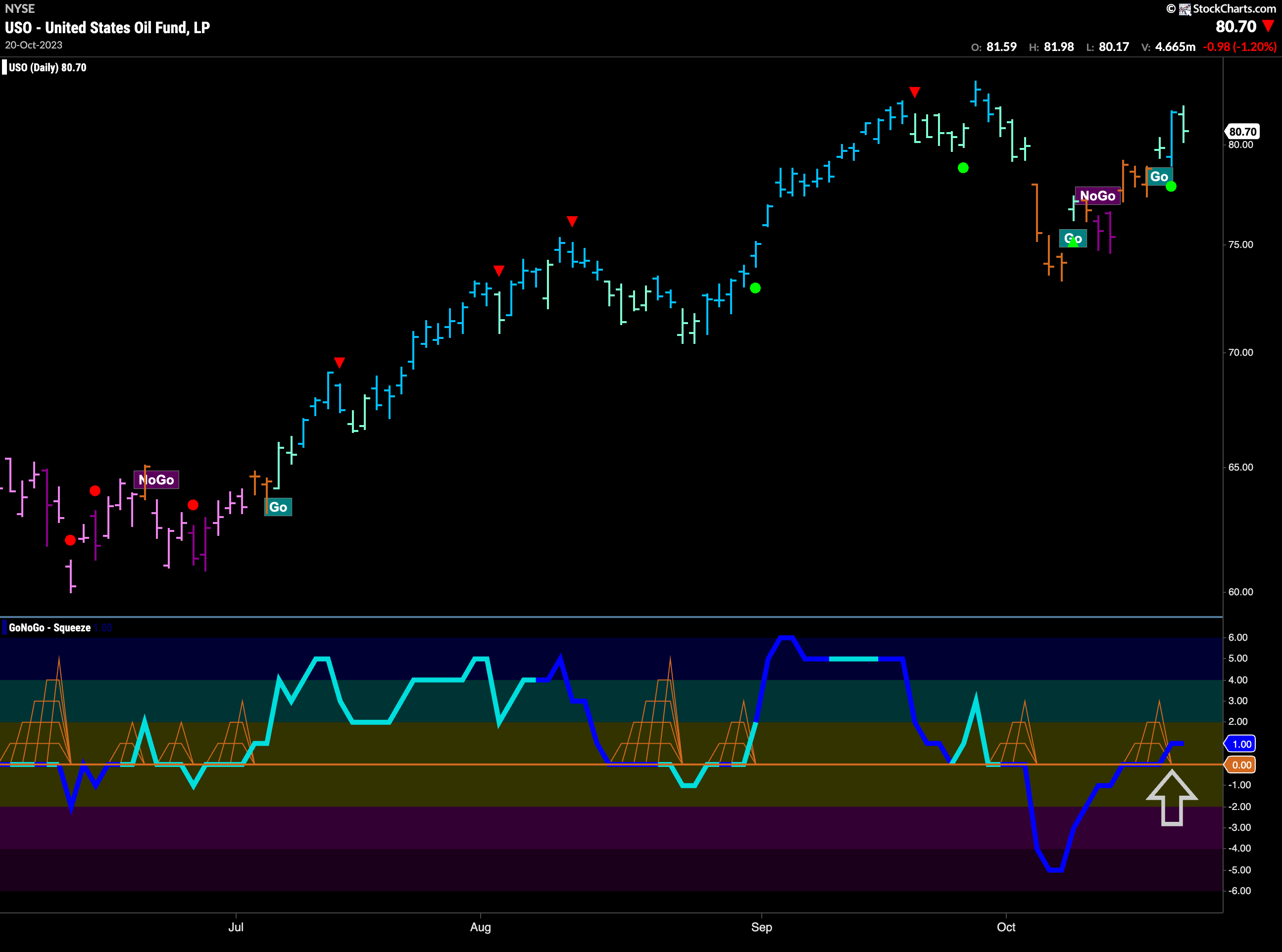1282x952 pixels.
Task: Click the GoNoGo - Squeeze legend label
Action: 49,627
